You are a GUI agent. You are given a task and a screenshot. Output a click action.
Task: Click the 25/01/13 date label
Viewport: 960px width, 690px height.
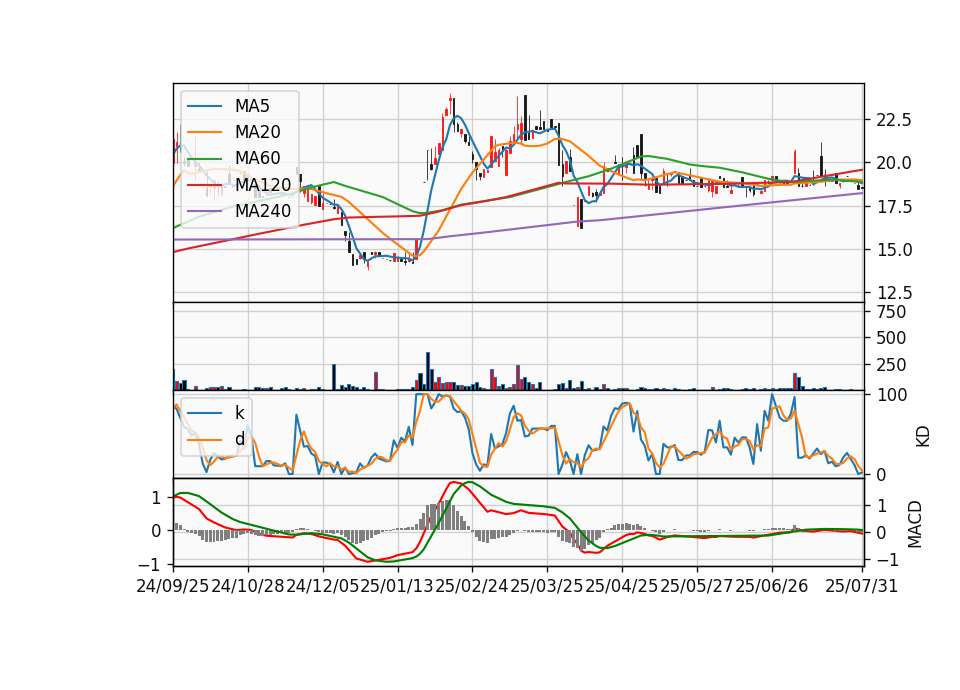(x=397, y=586)
